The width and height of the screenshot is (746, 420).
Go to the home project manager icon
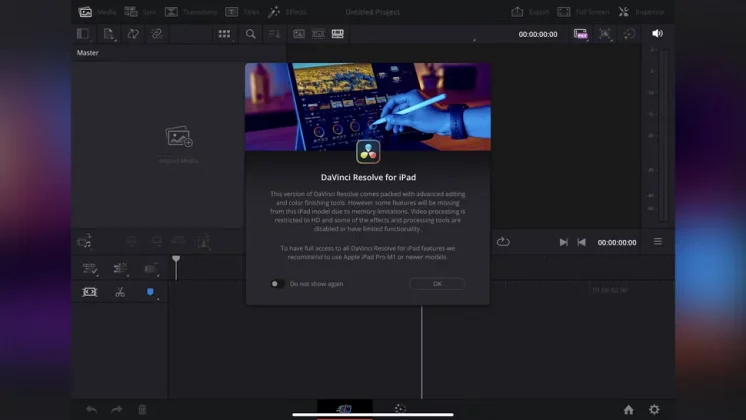click(x=628, y=409)
